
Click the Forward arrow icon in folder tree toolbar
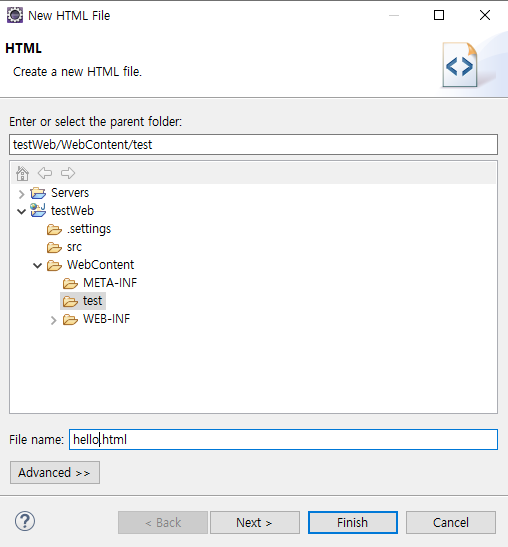(68, 173)
